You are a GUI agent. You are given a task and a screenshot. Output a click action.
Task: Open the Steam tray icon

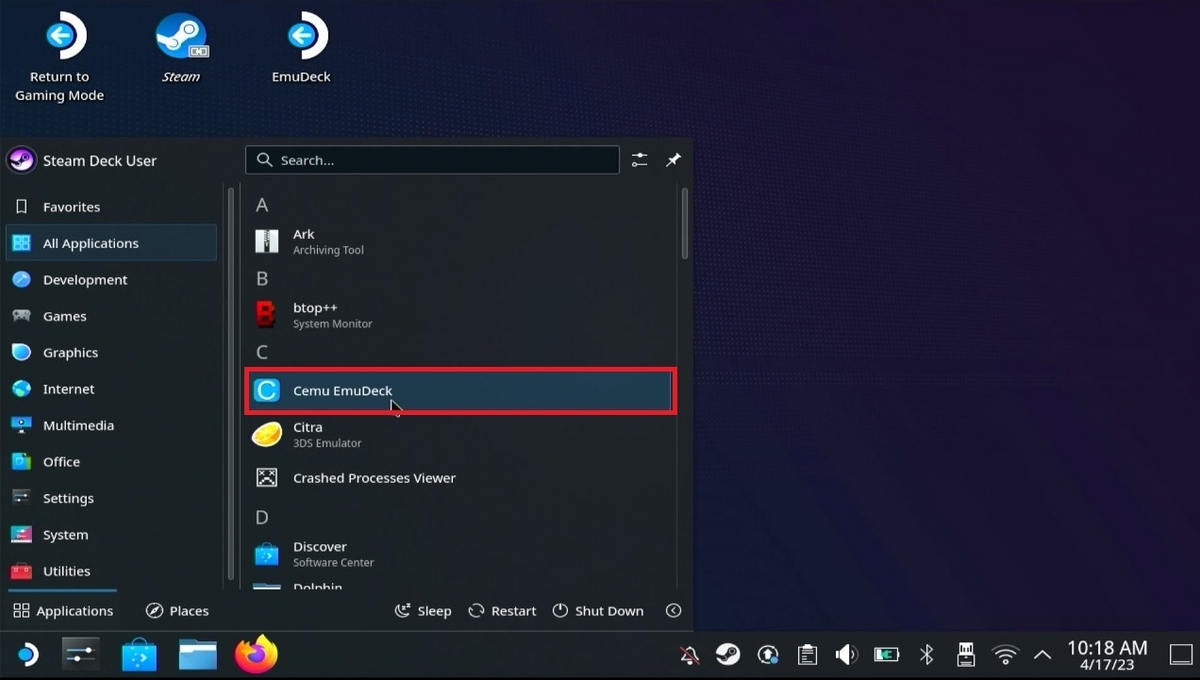pyautogui.click(x=728, y=655)
